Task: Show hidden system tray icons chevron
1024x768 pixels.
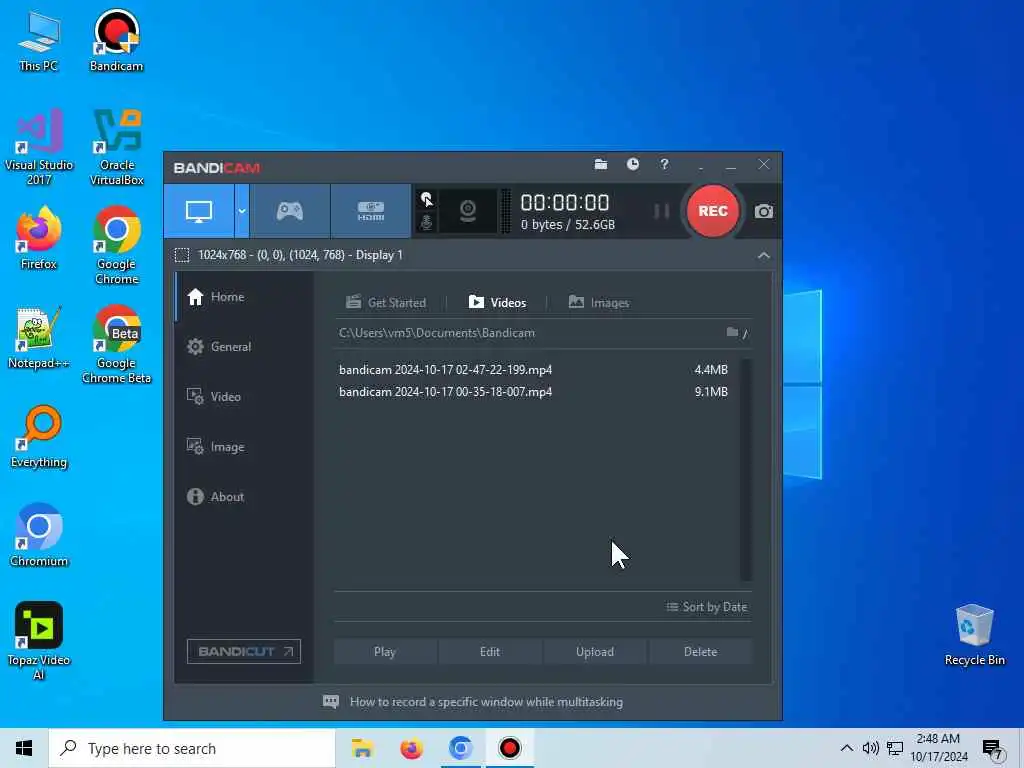Action: [846, 748]
